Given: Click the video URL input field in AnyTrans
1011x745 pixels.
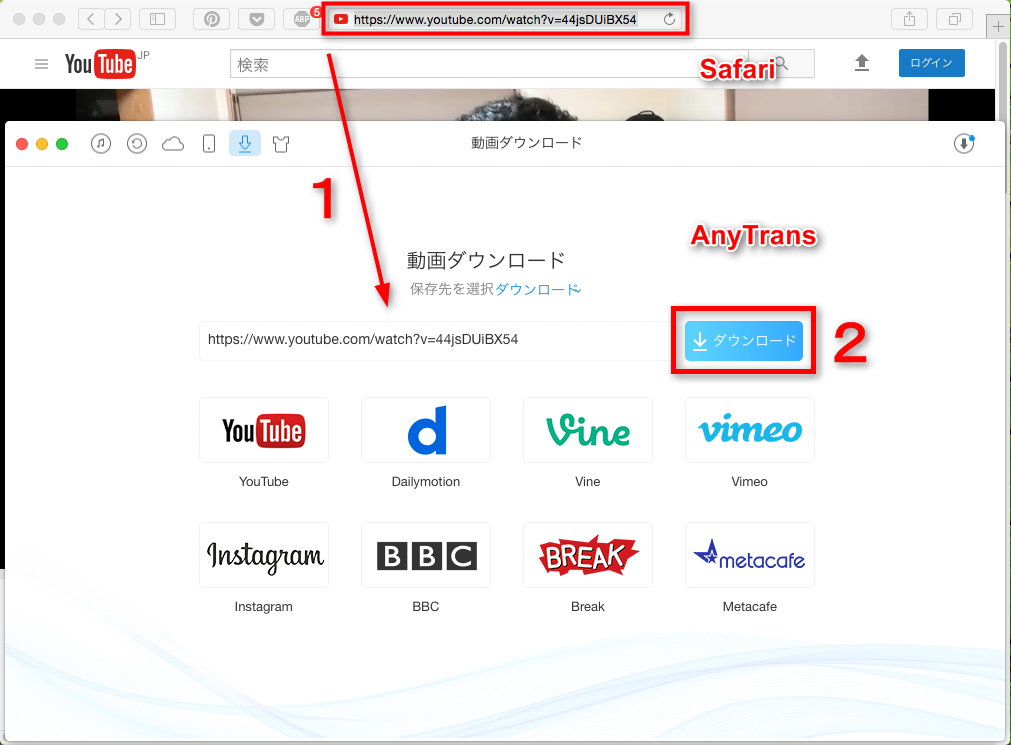Looking at the screenshot, I should pyautogui.click(x=437, y=341).
